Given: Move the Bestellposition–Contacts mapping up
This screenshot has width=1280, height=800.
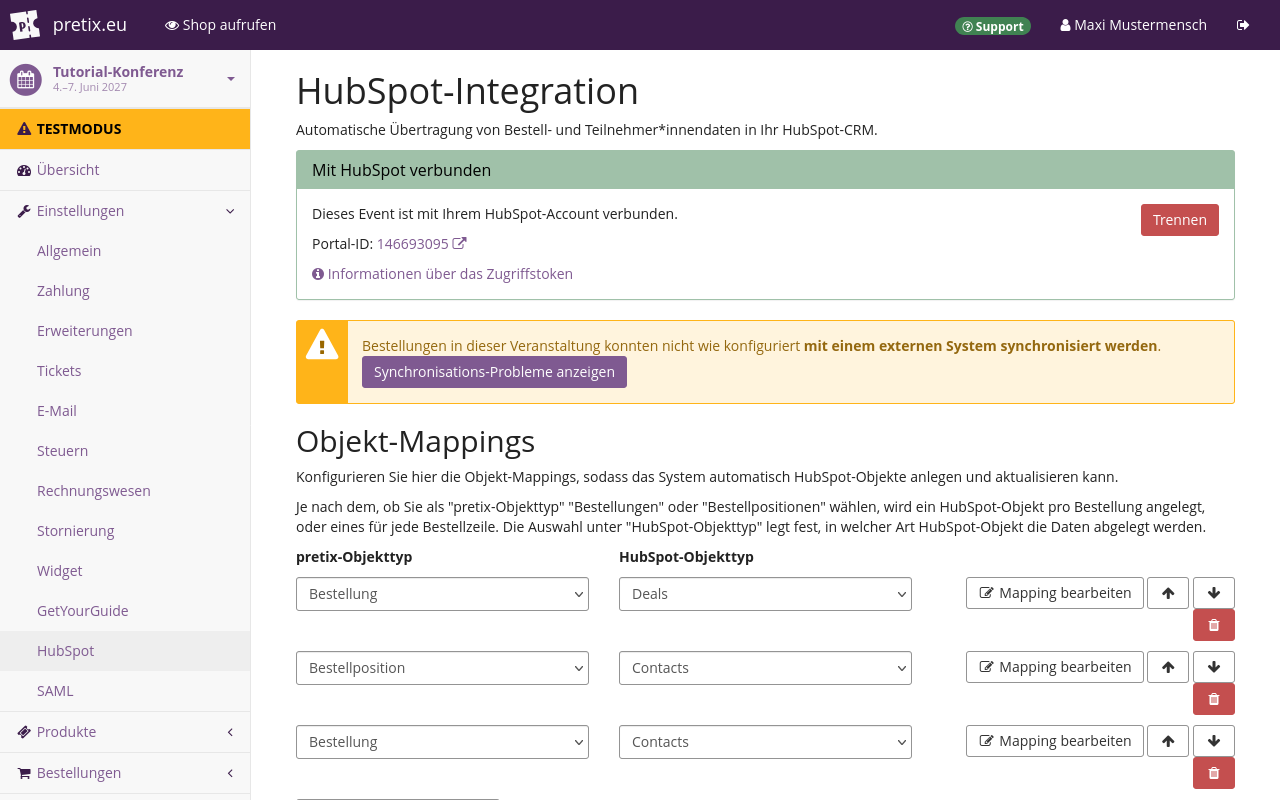Looking at the screenshot, I should pyautogui.click(x=1168, y=667).
